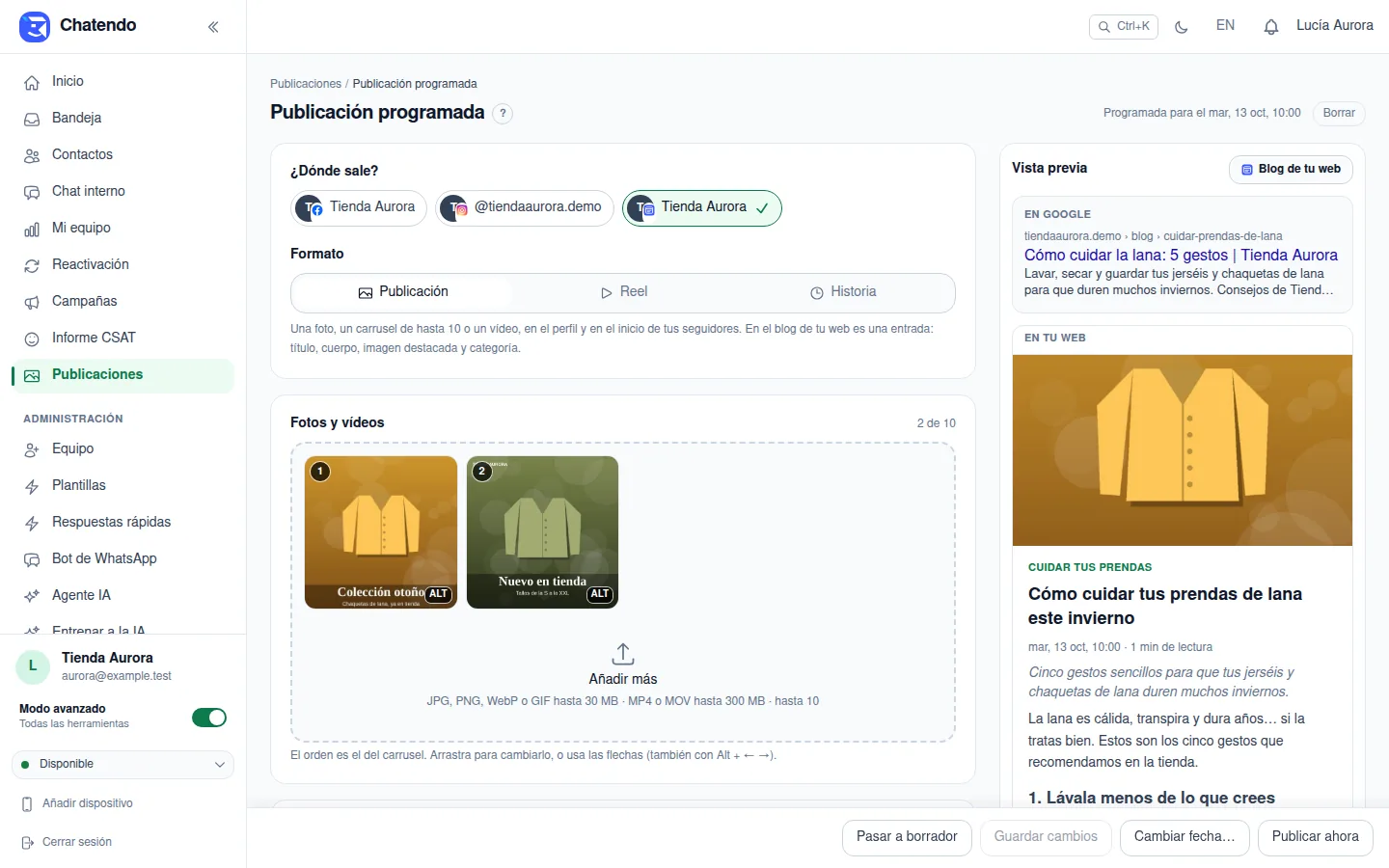Click the Reactivación refresh icon
Image resolution: width=1389 pixels, height=868 pixels.
(x=32, y=266)
